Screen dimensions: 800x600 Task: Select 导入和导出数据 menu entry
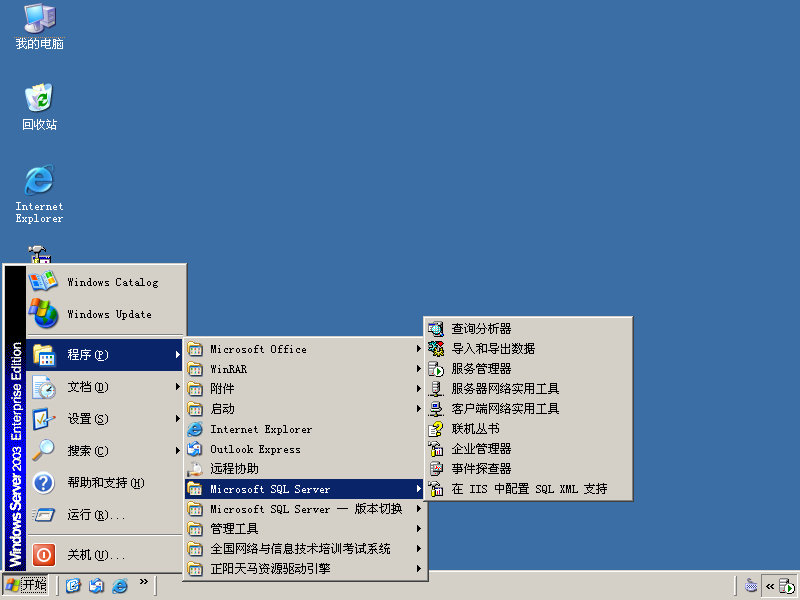click(x=529, y=349)
